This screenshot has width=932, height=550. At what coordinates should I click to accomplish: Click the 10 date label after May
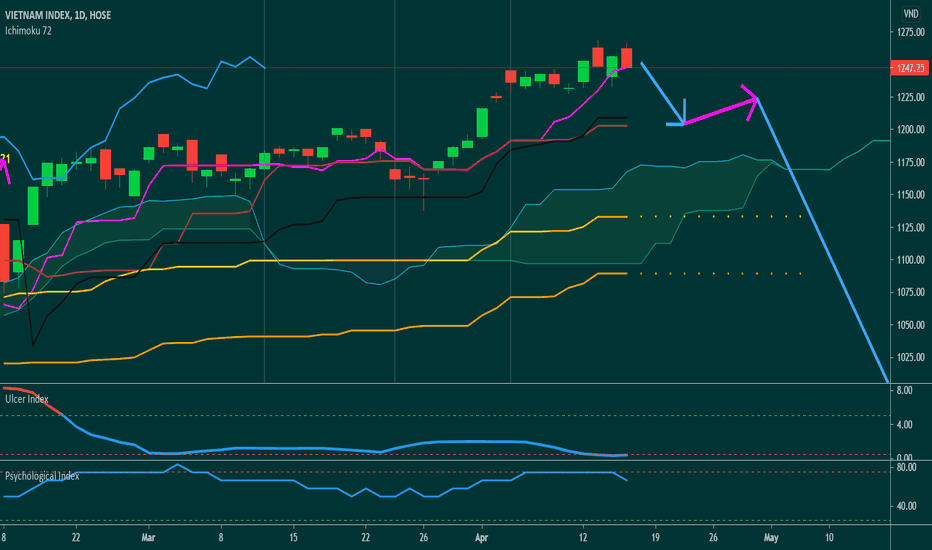[829, 538]
